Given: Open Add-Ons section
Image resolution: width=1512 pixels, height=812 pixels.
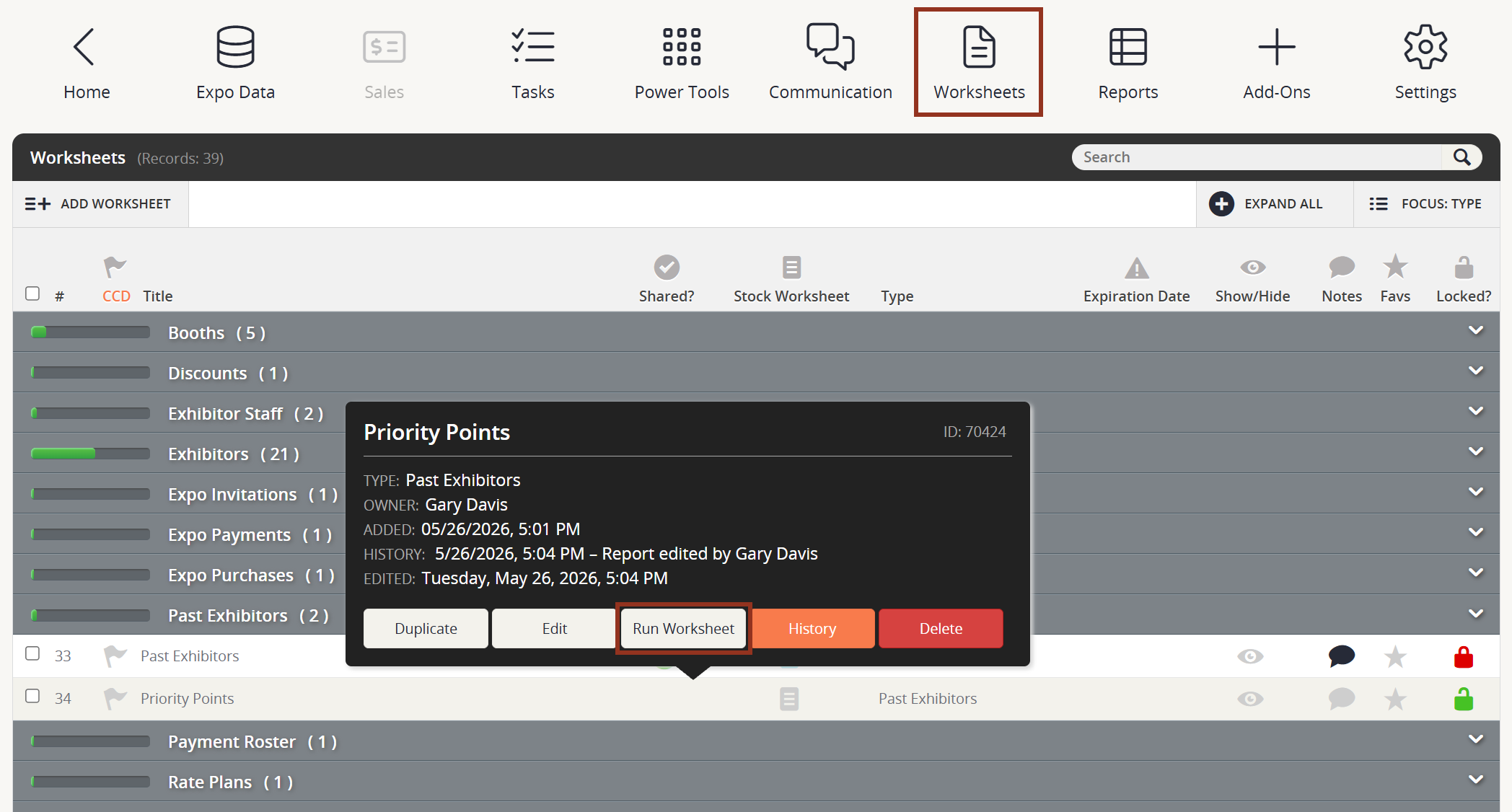Looking at the screenshot, I should point(1276,63).
